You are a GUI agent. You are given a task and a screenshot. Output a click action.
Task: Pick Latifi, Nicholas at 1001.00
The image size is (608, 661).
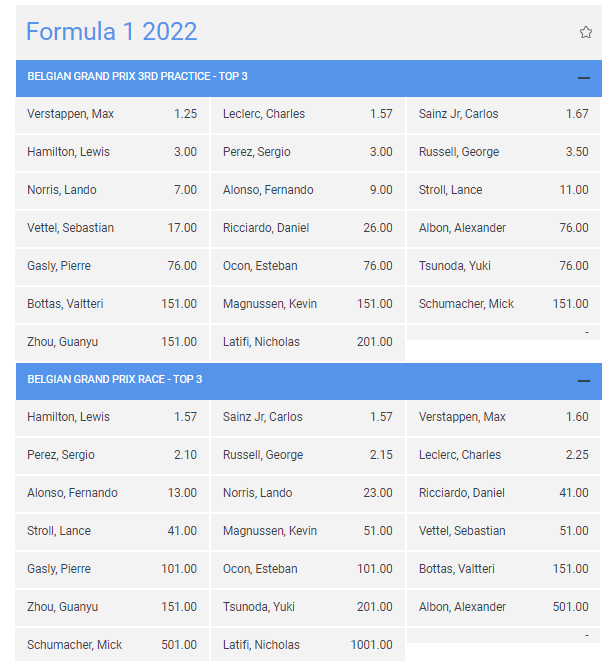coord(308,645)
